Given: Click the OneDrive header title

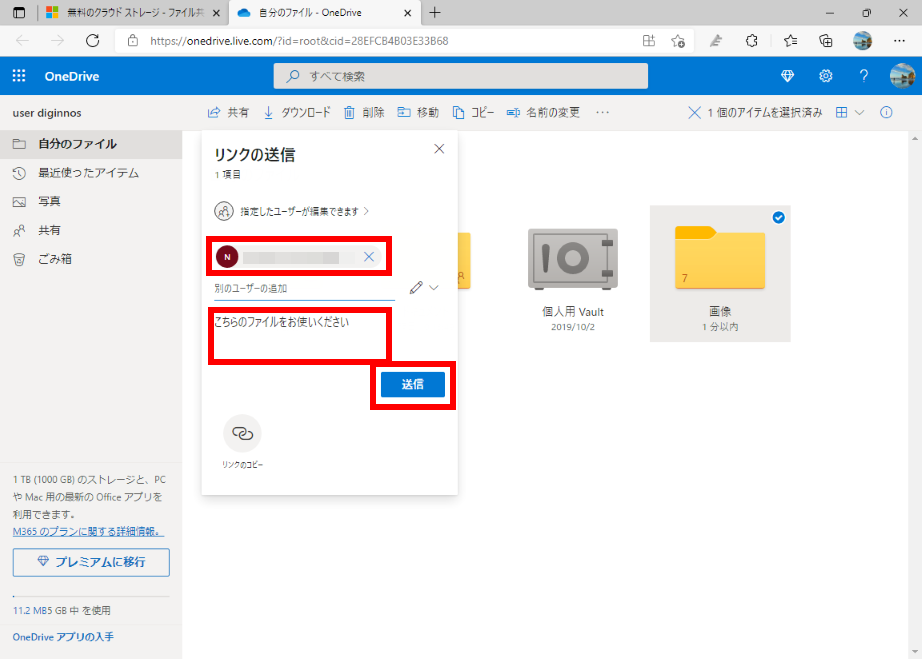Looking at the screenshot, I should (x=72, y=76).
